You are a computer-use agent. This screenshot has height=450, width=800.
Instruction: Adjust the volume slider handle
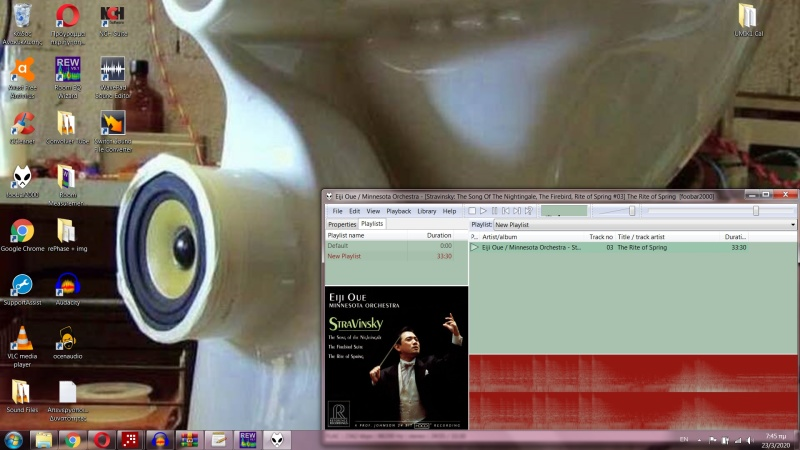tap(632, 211)
